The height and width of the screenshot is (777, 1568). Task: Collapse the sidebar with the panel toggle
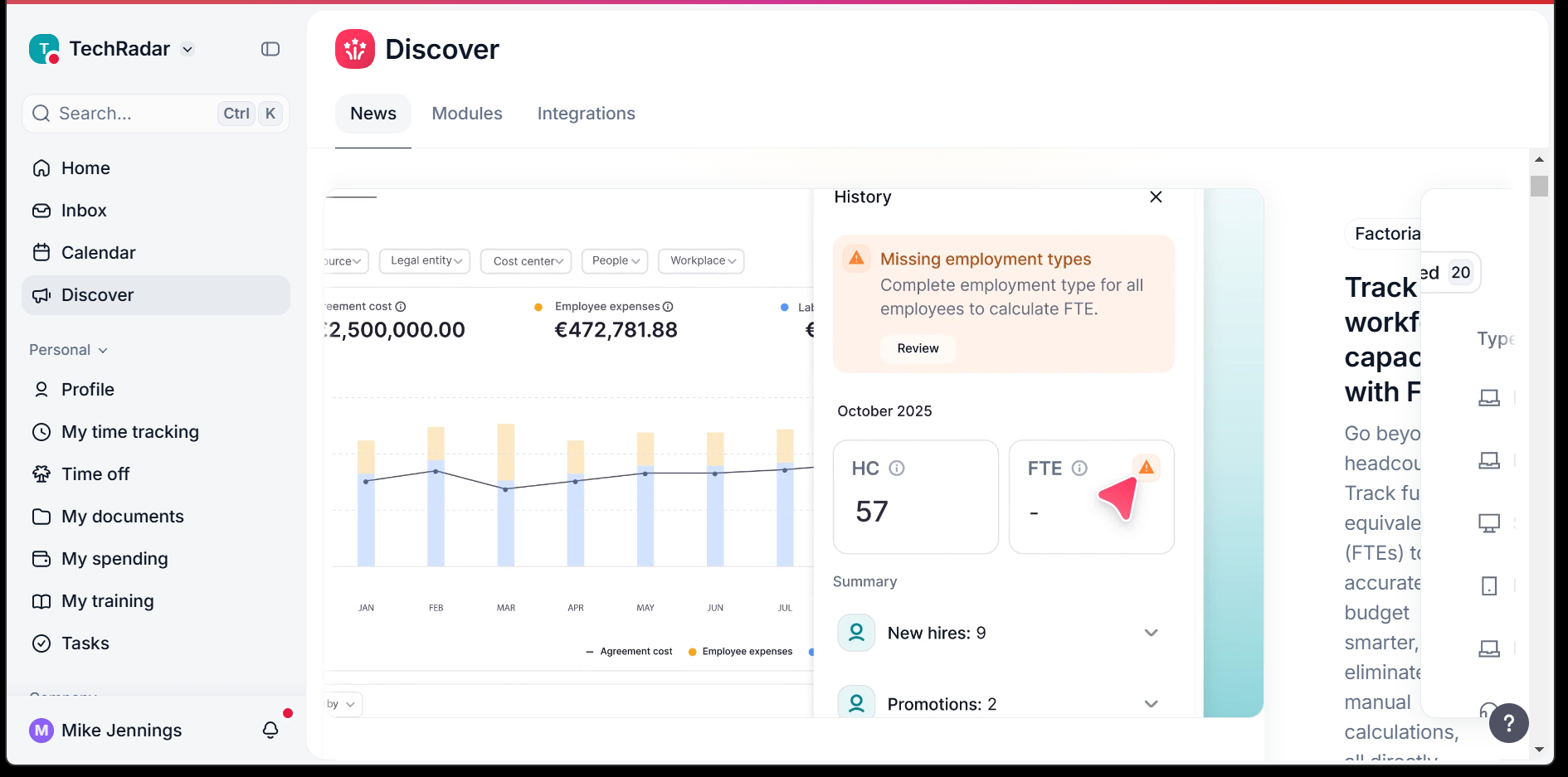point(270,49)
